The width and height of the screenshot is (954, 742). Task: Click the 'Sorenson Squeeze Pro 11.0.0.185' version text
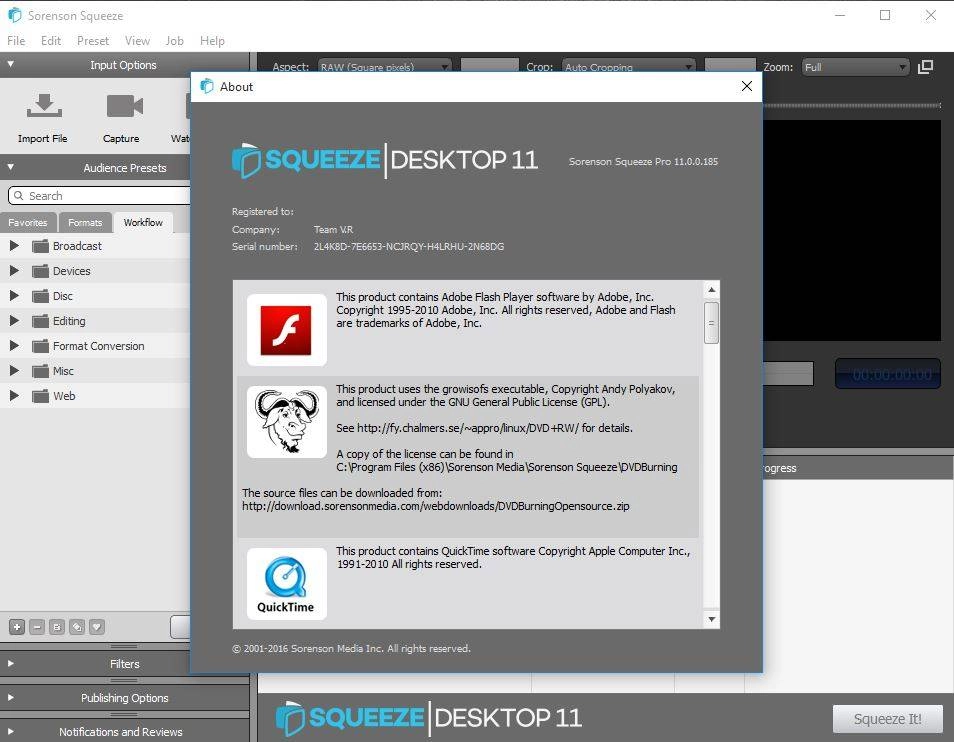643,161
